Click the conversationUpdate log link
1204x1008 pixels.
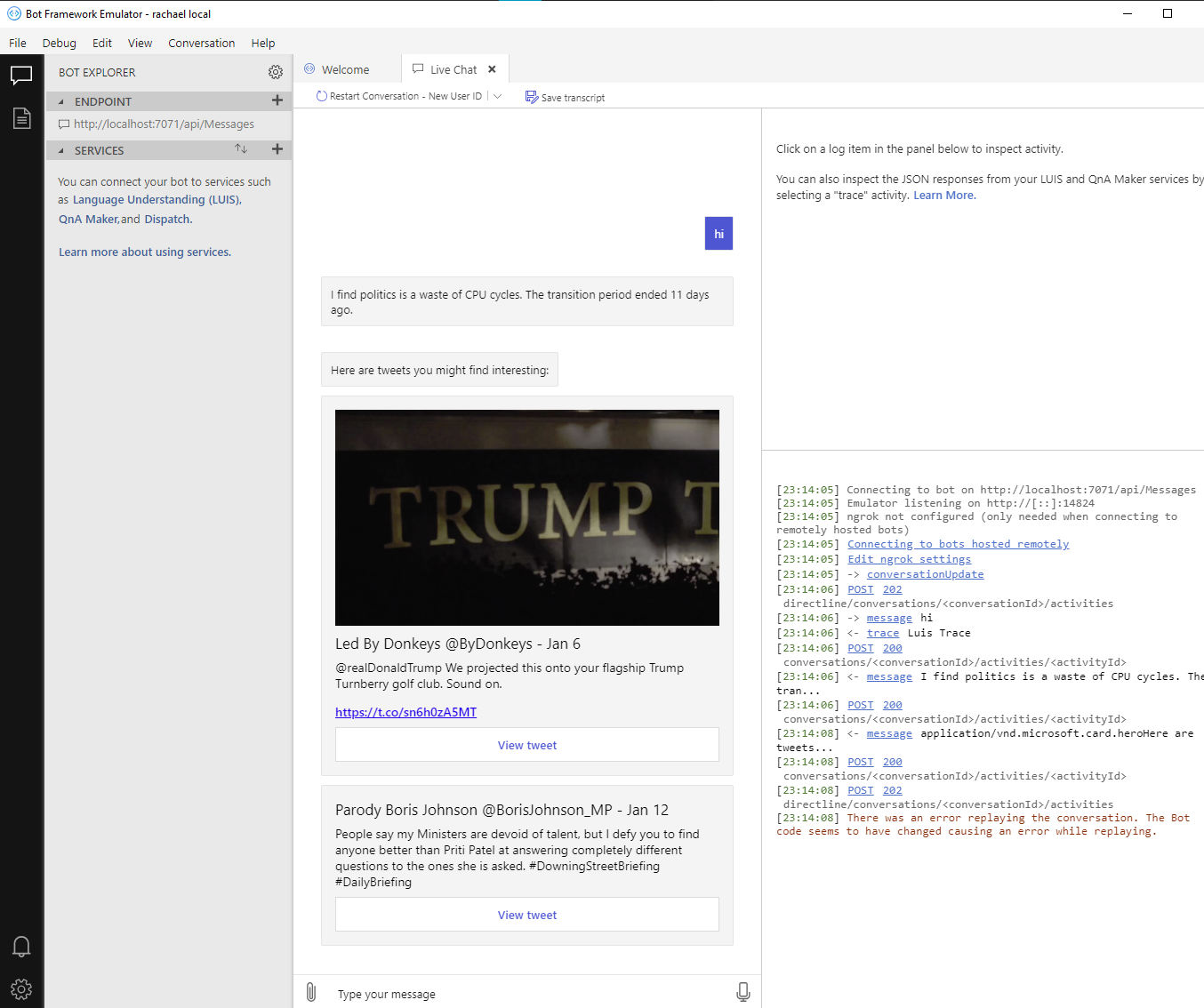(925, 574)
